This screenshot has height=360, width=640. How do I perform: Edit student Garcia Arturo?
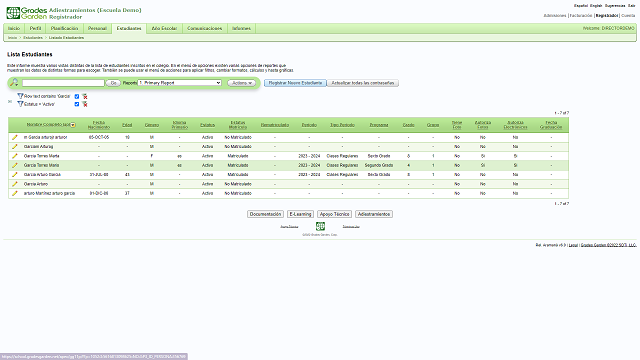click(15, 184)
